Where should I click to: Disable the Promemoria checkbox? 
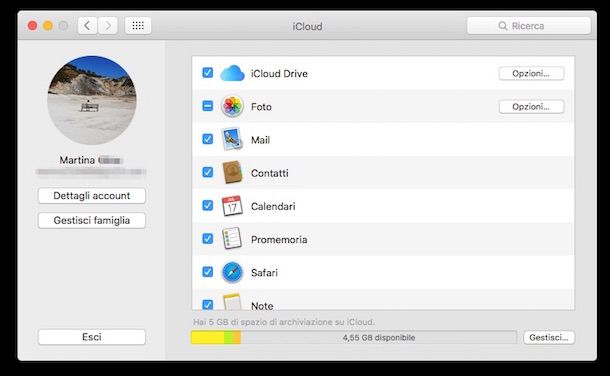click(208, 238)
